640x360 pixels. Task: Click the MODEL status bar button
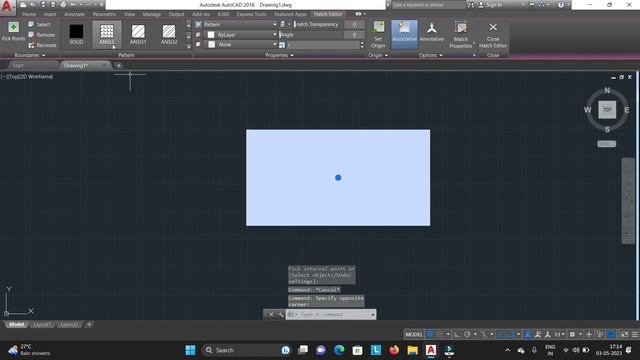tap(414, 334)
